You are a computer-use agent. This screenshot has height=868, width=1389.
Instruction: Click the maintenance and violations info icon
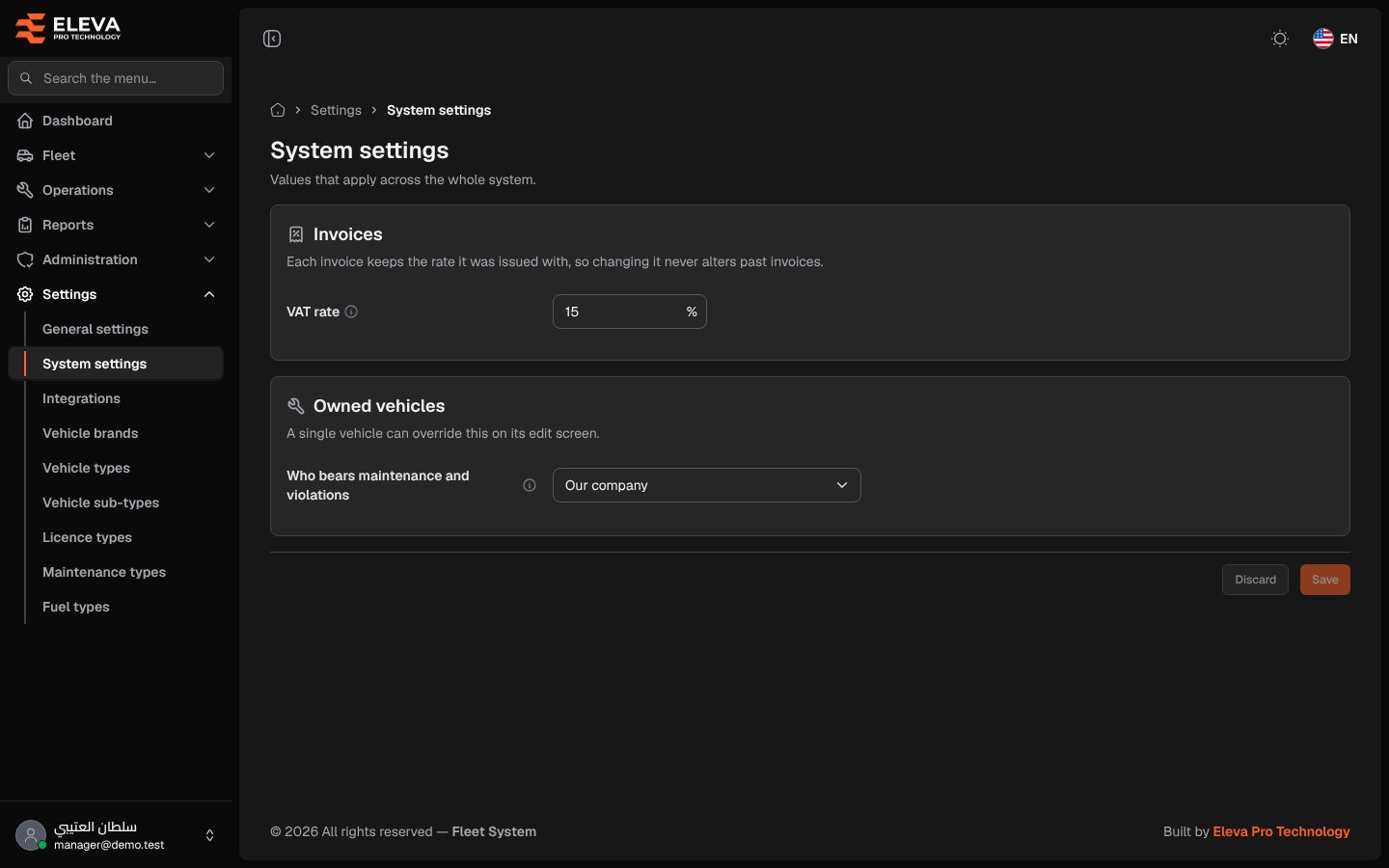pyautogui.click(x=530, y=485)
